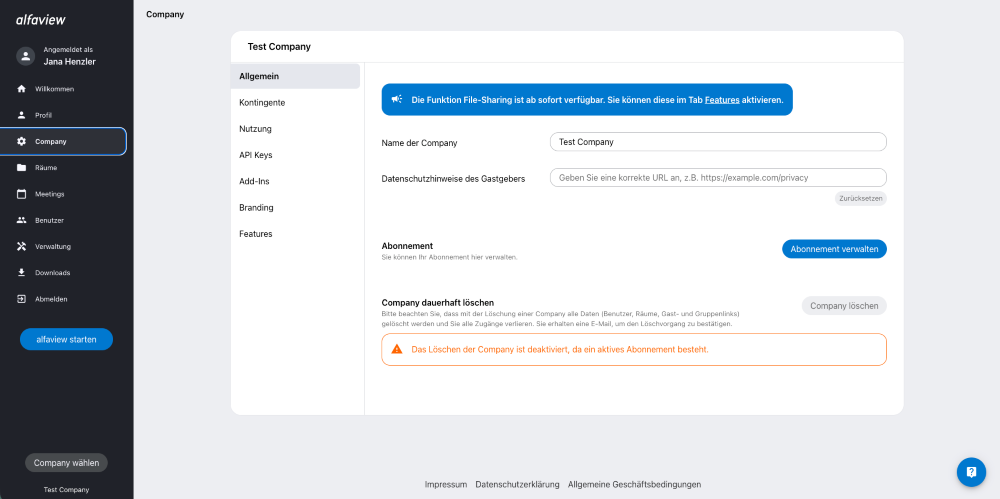The width and height of the screenshot is (1000, 499).
Task: Click the Company löschen button
Action: [844, 306]
